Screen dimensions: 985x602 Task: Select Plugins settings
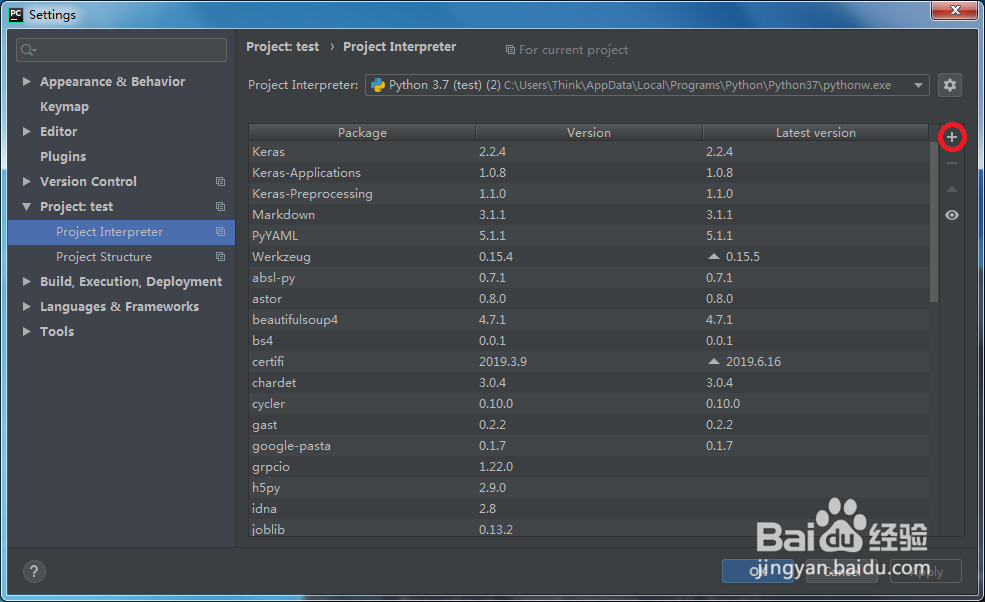tap(63, 156)
